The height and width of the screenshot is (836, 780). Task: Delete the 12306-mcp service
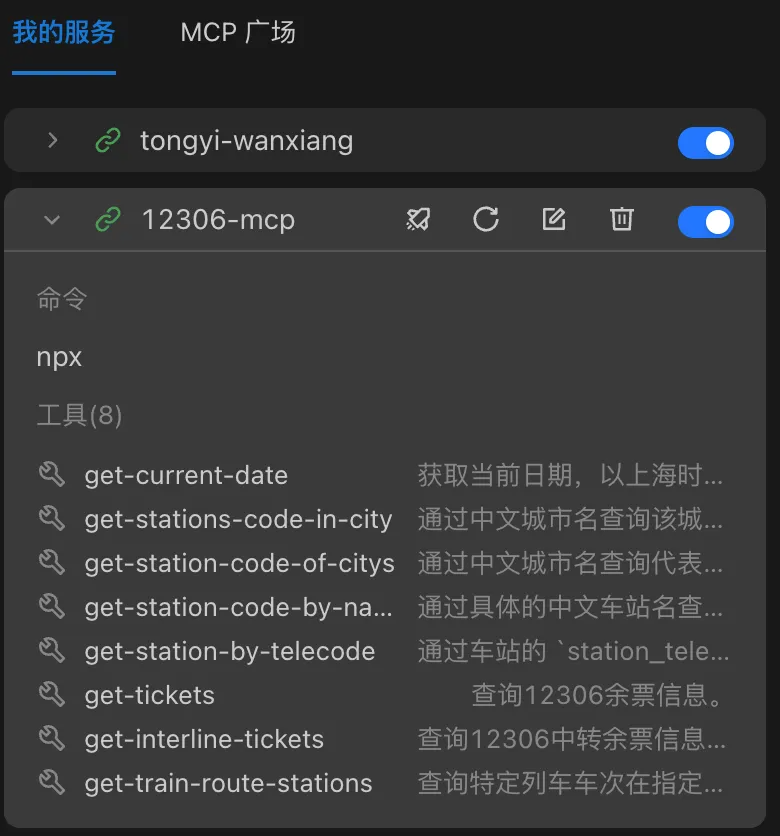click(622, 219)
